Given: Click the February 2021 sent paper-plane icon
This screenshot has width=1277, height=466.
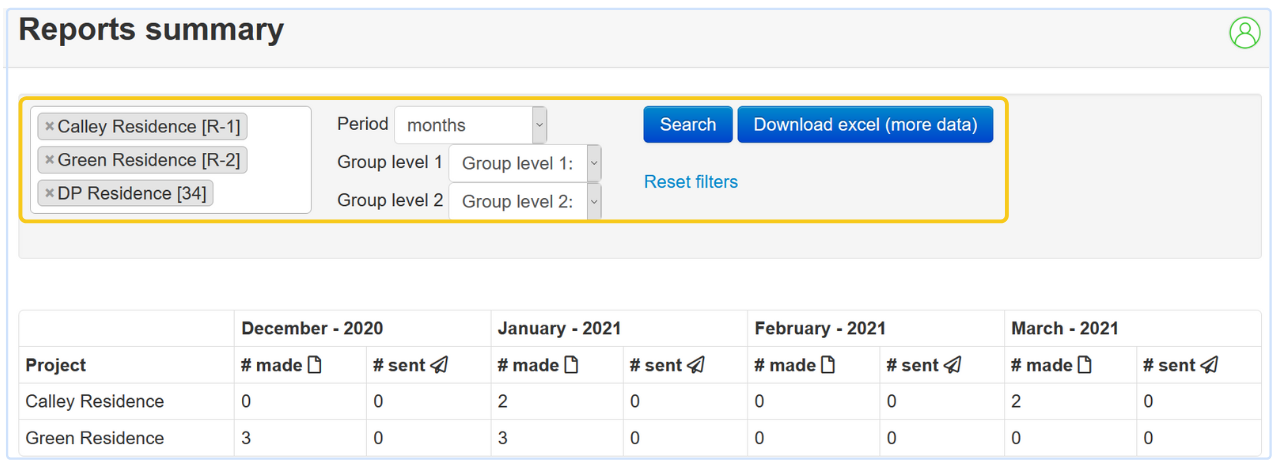Looking at the screenshot, I should click(x=953, y=365).
